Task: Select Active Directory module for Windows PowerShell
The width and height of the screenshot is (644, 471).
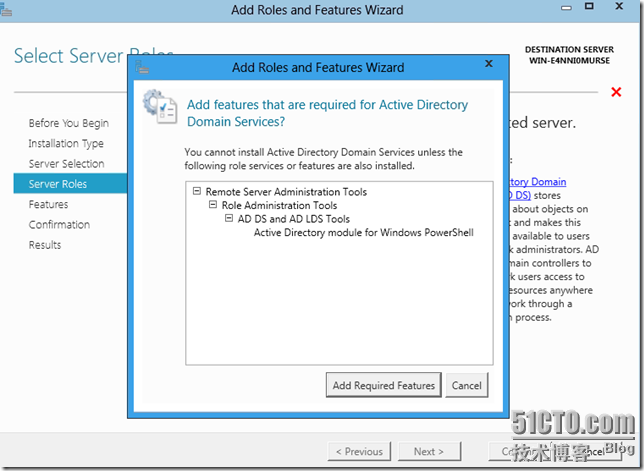Action: click(x=363, y=232)
